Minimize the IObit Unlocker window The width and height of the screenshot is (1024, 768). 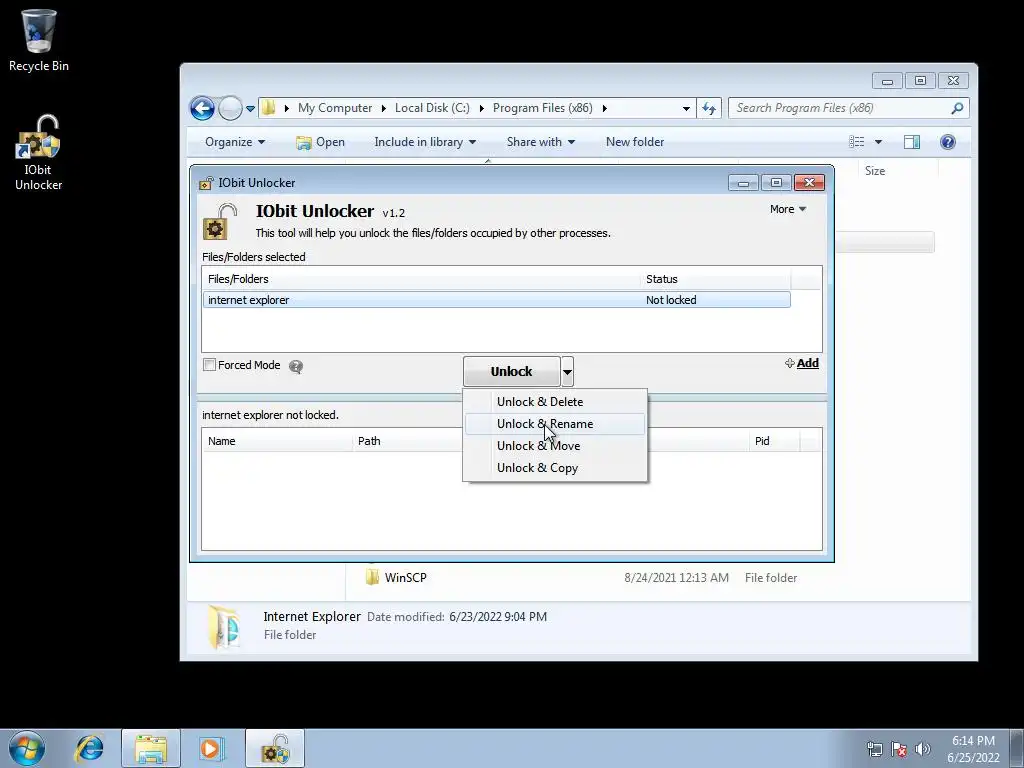point(743,183)
